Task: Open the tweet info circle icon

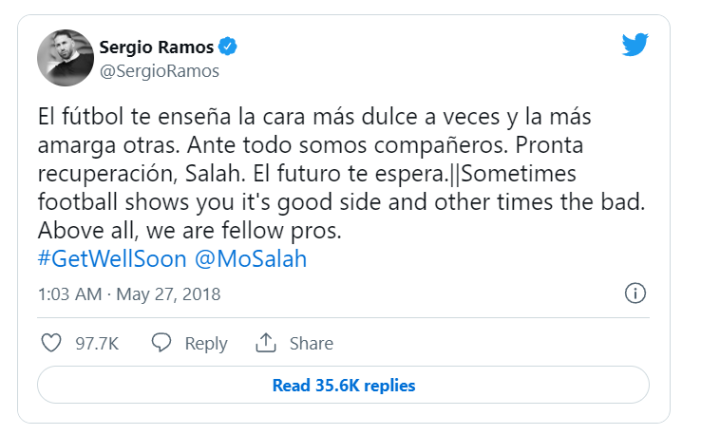Action: [x=634, y=293]
